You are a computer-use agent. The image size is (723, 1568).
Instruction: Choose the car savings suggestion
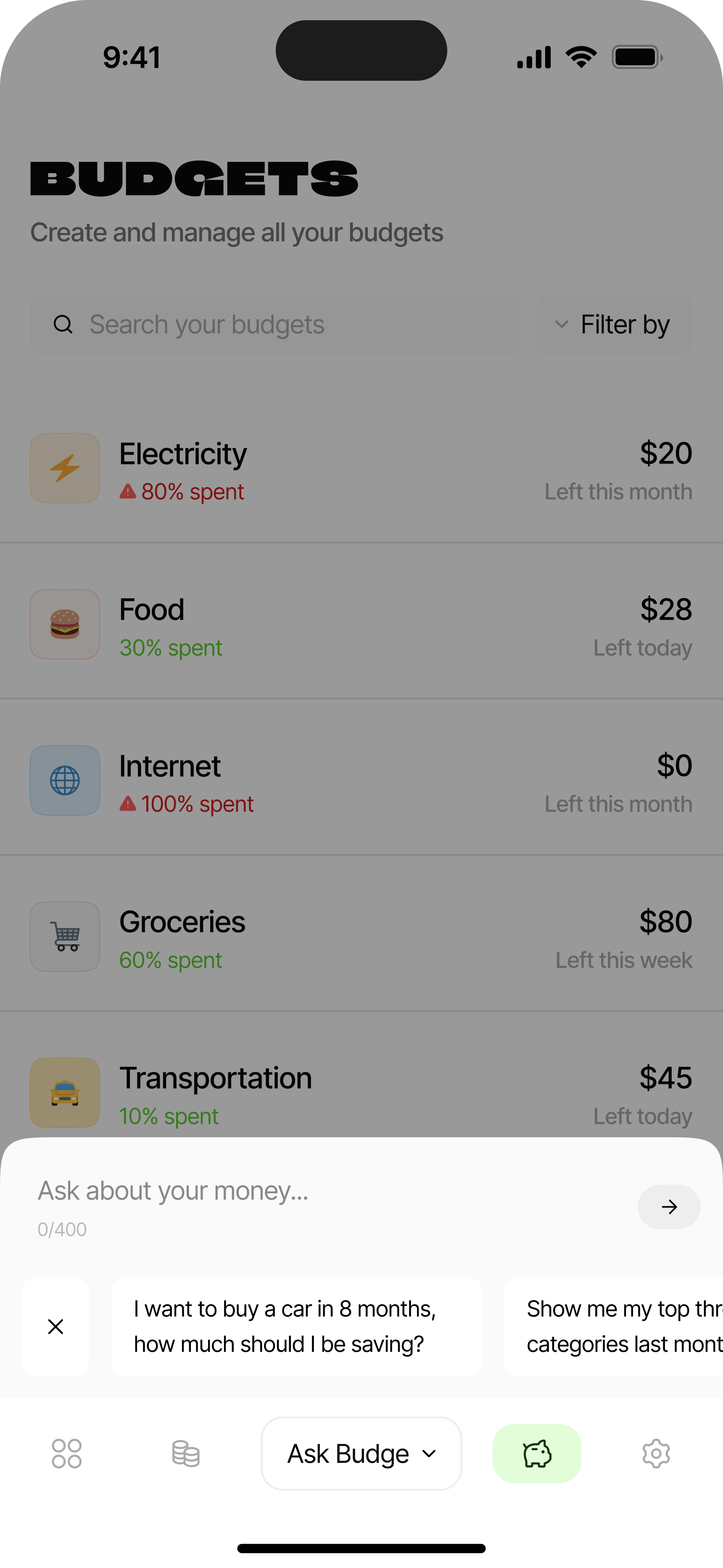[296, 1326]
